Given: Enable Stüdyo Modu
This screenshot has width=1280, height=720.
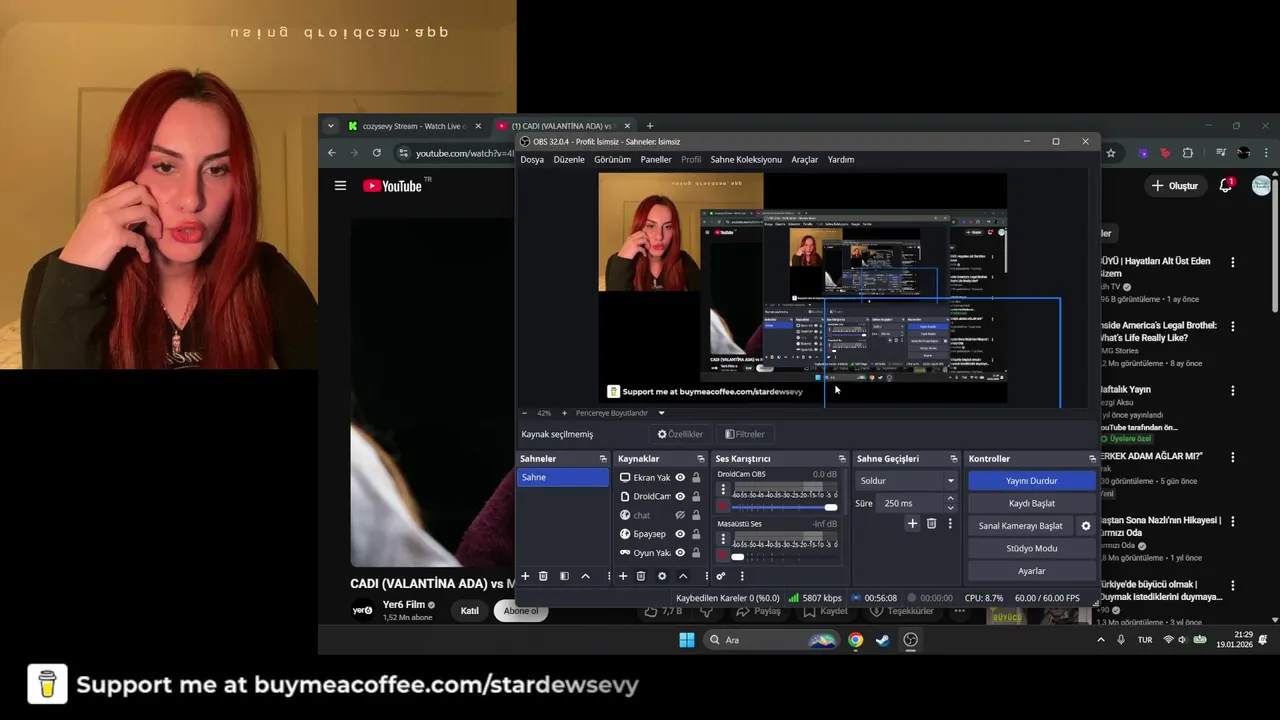Looking at the screenshot, I should point(1031,548).
